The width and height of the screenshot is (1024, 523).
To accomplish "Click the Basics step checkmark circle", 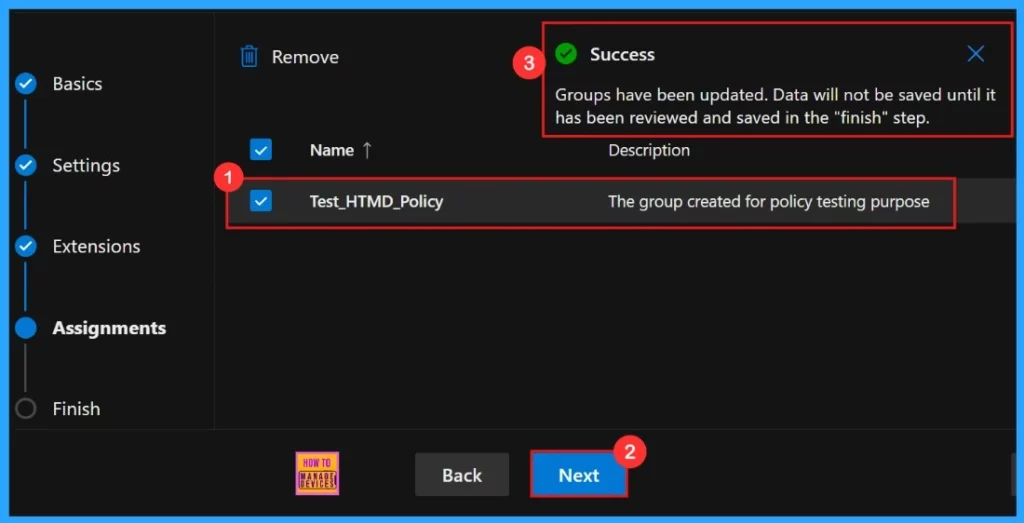I will coord(25,84).
